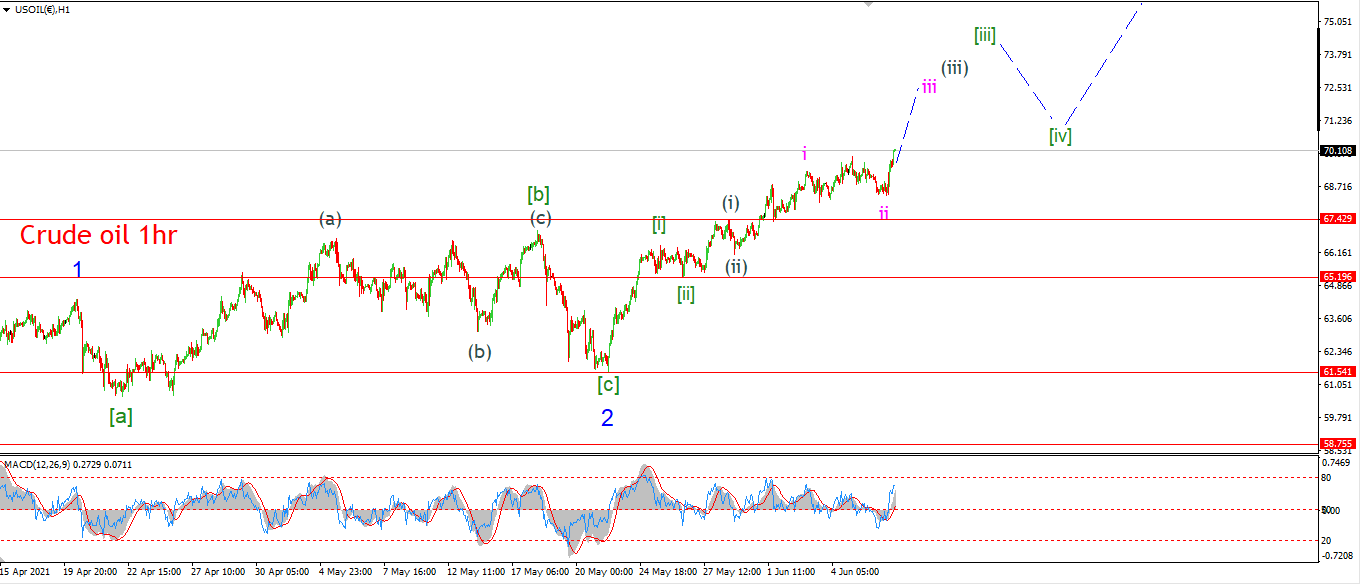Select the blue wave 2 label
The width and height of the screenshot is (1361, 585).
(607, 419)
